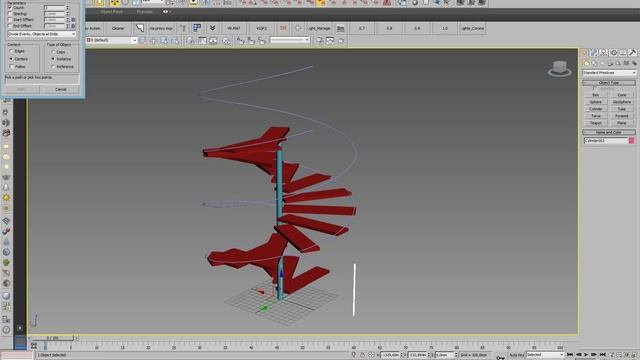Open the Create command panel tab
The height and width of the screenshot is (360, 640).
pyautogui.click(x=584, y=53)
